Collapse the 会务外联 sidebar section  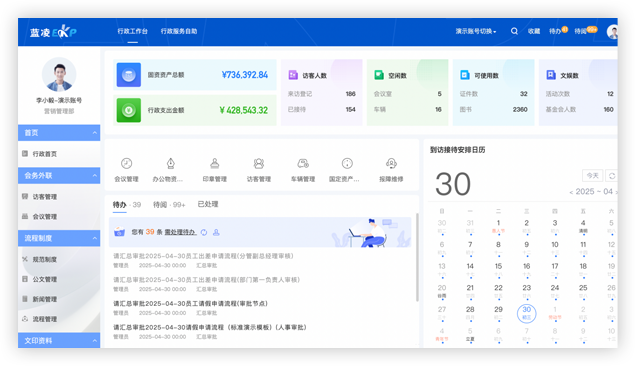(x=94, y=176)
